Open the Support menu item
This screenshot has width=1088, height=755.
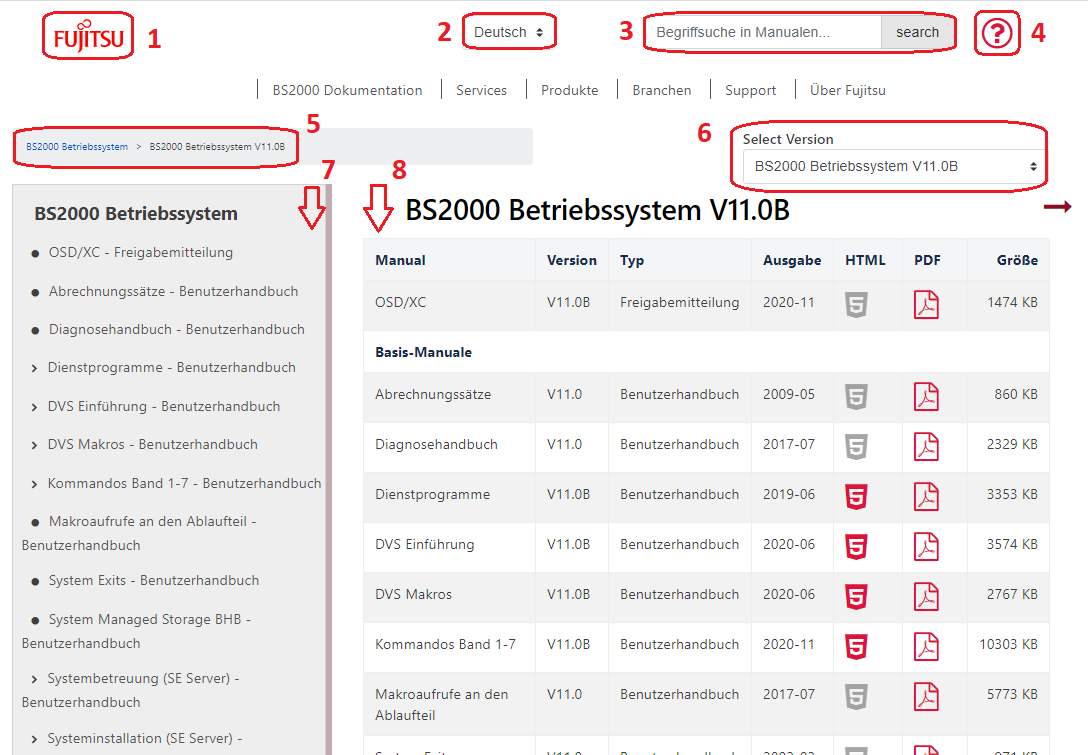click(750, 90)
